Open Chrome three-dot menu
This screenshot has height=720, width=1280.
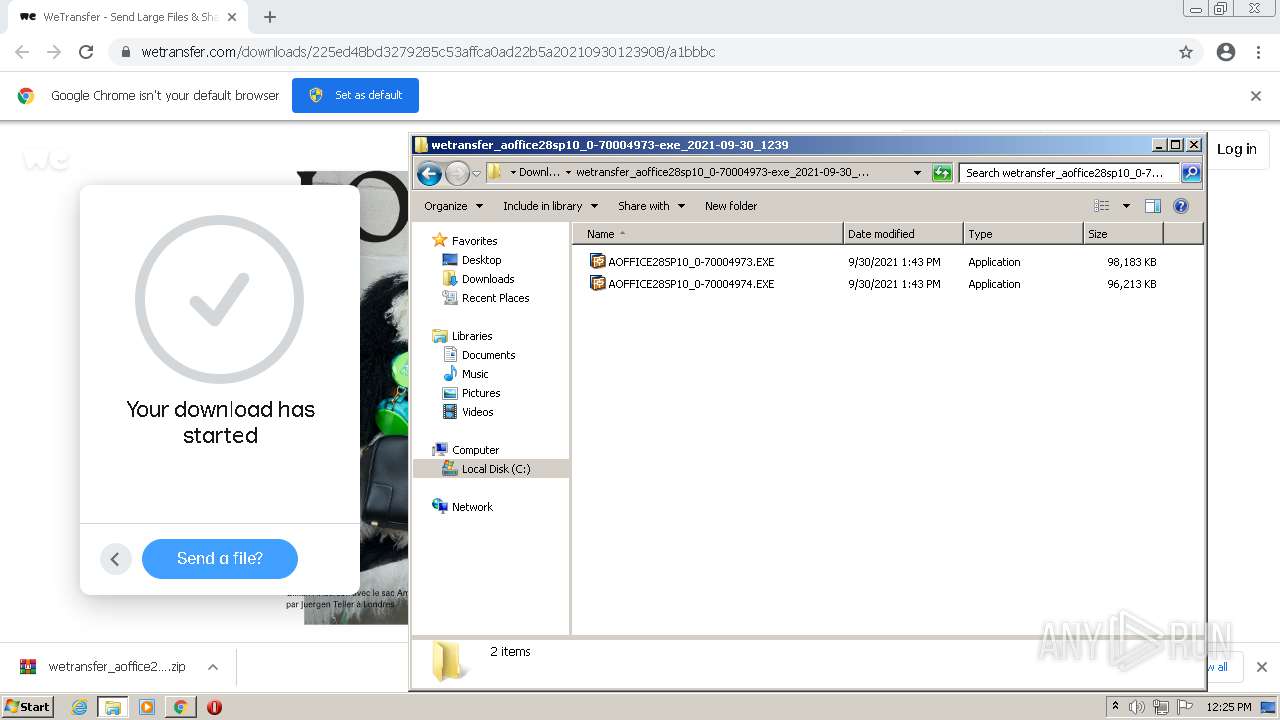1258,52
